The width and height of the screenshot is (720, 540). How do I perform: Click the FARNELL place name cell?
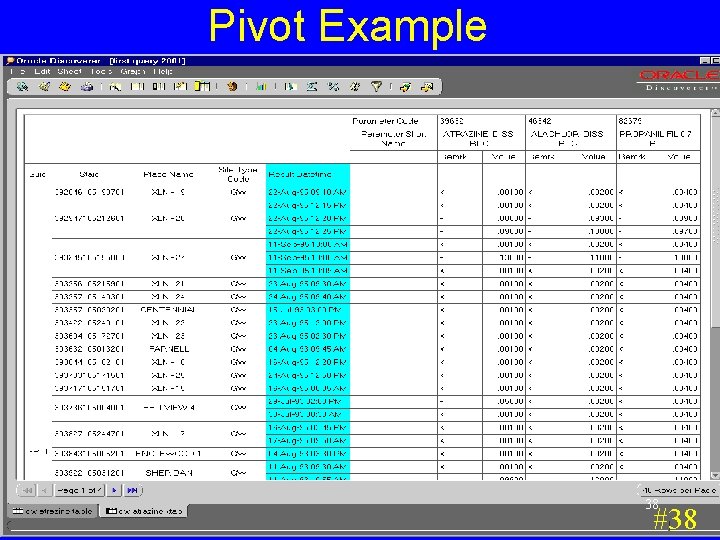[169, 349]
